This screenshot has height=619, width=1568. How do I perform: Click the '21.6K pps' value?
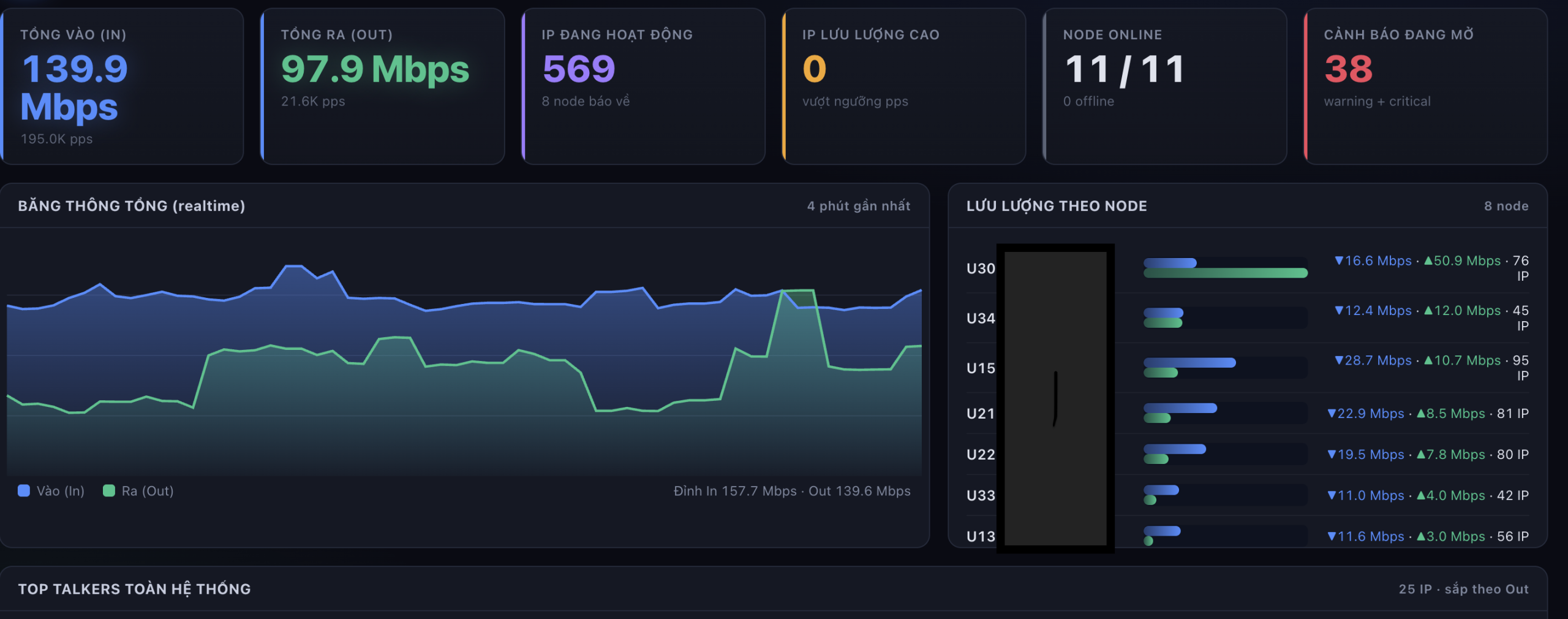point(313,101)
